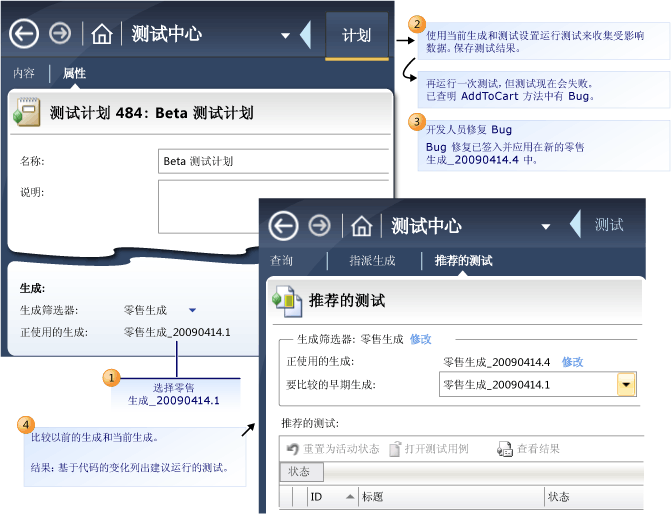This screenshot has height=522, width=671.
Task: Switch to the 推荐的测试 tab
Action: pos(463,261)
